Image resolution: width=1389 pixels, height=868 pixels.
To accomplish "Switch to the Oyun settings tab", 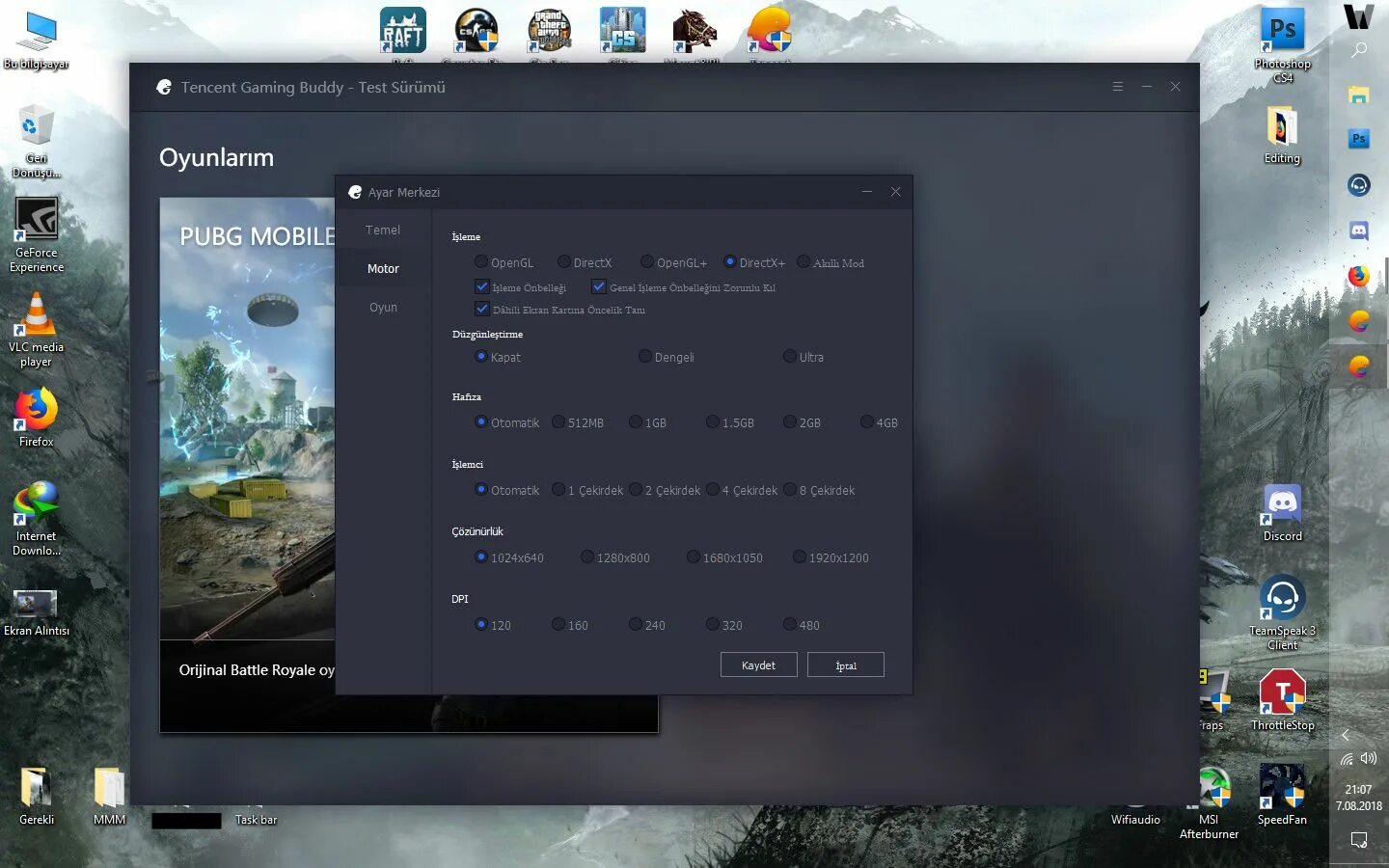I will [x=383, y=307].
